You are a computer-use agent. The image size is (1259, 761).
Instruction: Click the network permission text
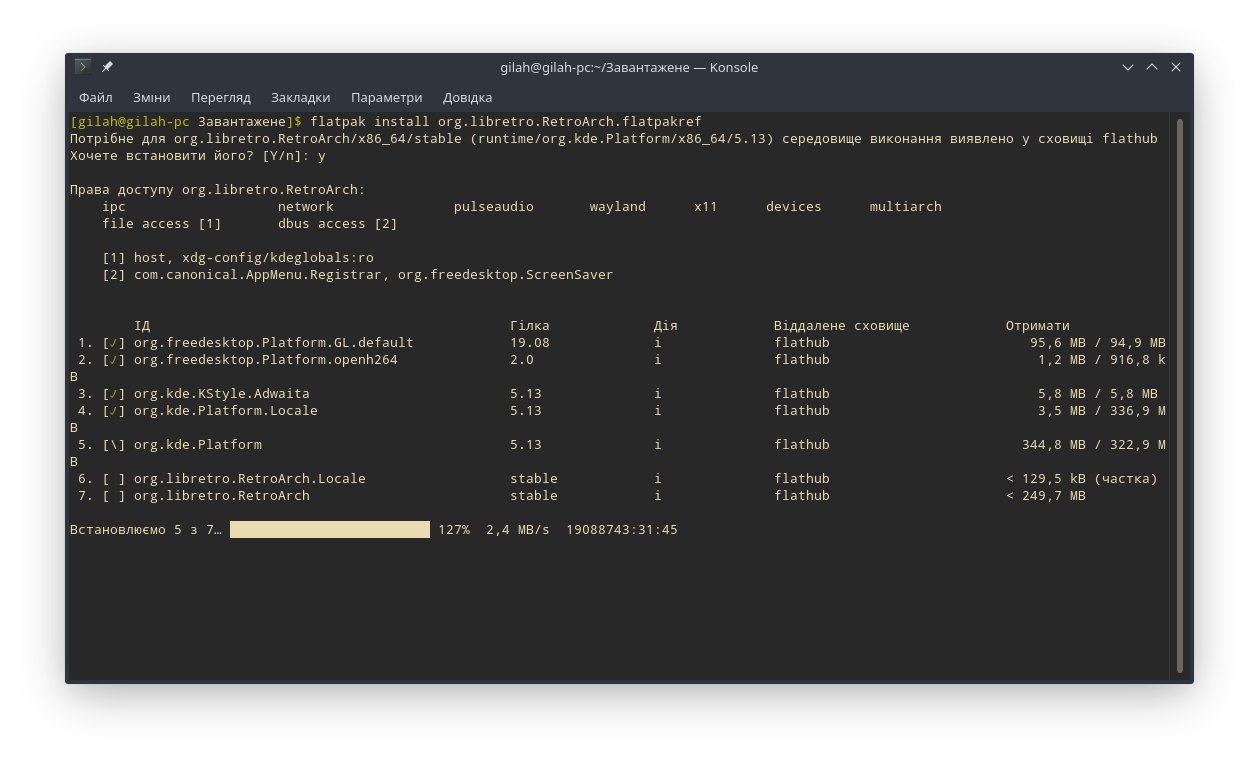pos(305,206)
